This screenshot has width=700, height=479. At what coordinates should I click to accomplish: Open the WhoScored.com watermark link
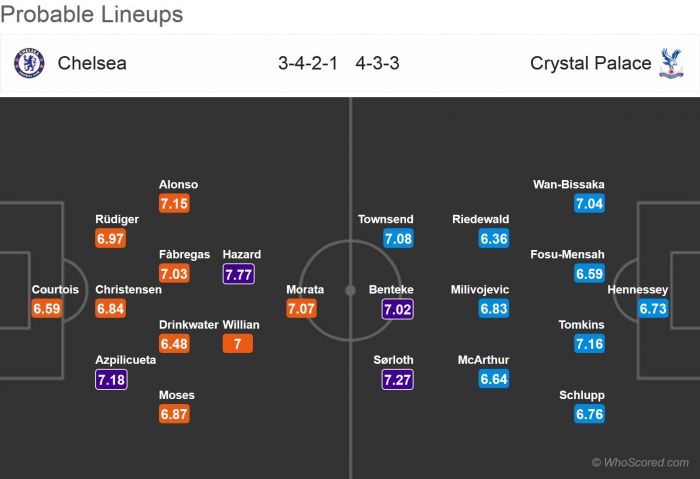[640, 462]
